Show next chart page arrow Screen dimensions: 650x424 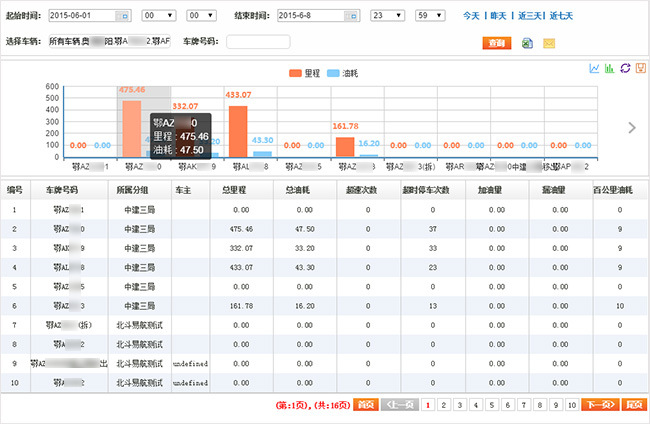(632, 128)
